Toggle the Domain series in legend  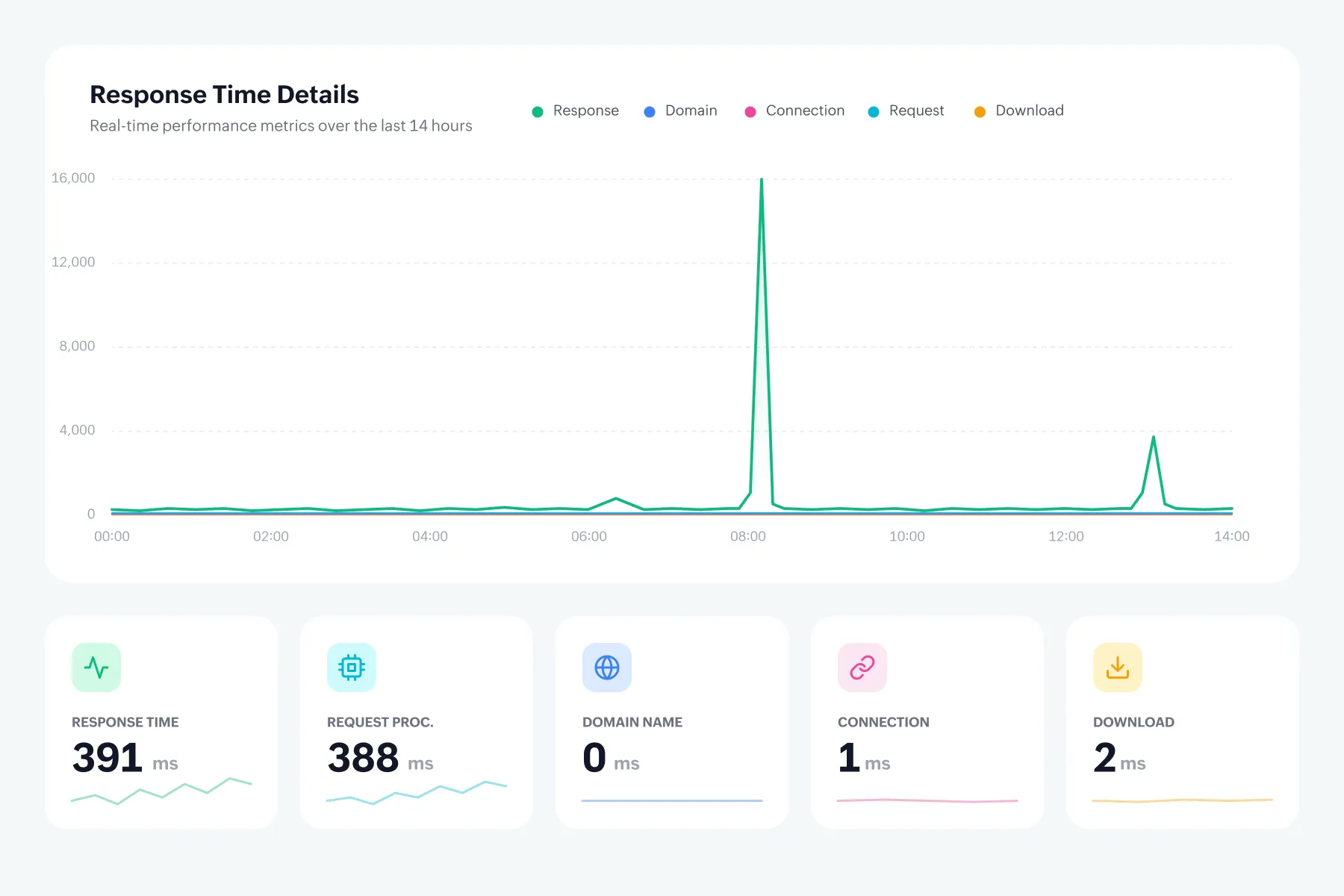pos(680,111)
